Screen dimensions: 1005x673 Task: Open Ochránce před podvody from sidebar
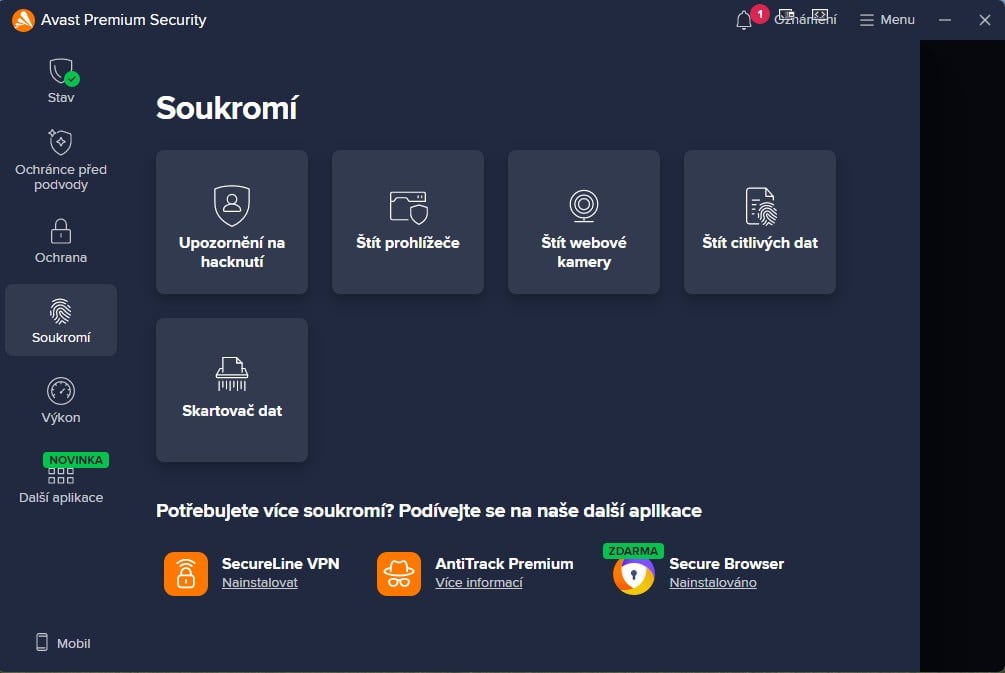click(60, 144)
